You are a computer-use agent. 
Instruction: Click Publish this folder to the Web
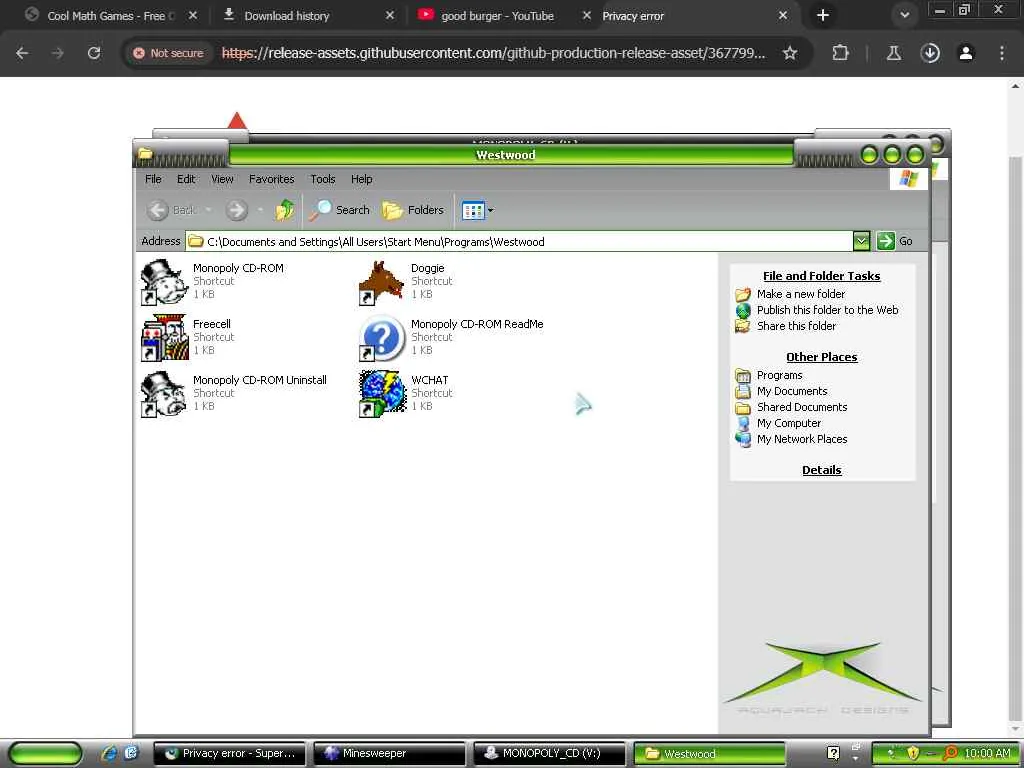tap(827, 310)
